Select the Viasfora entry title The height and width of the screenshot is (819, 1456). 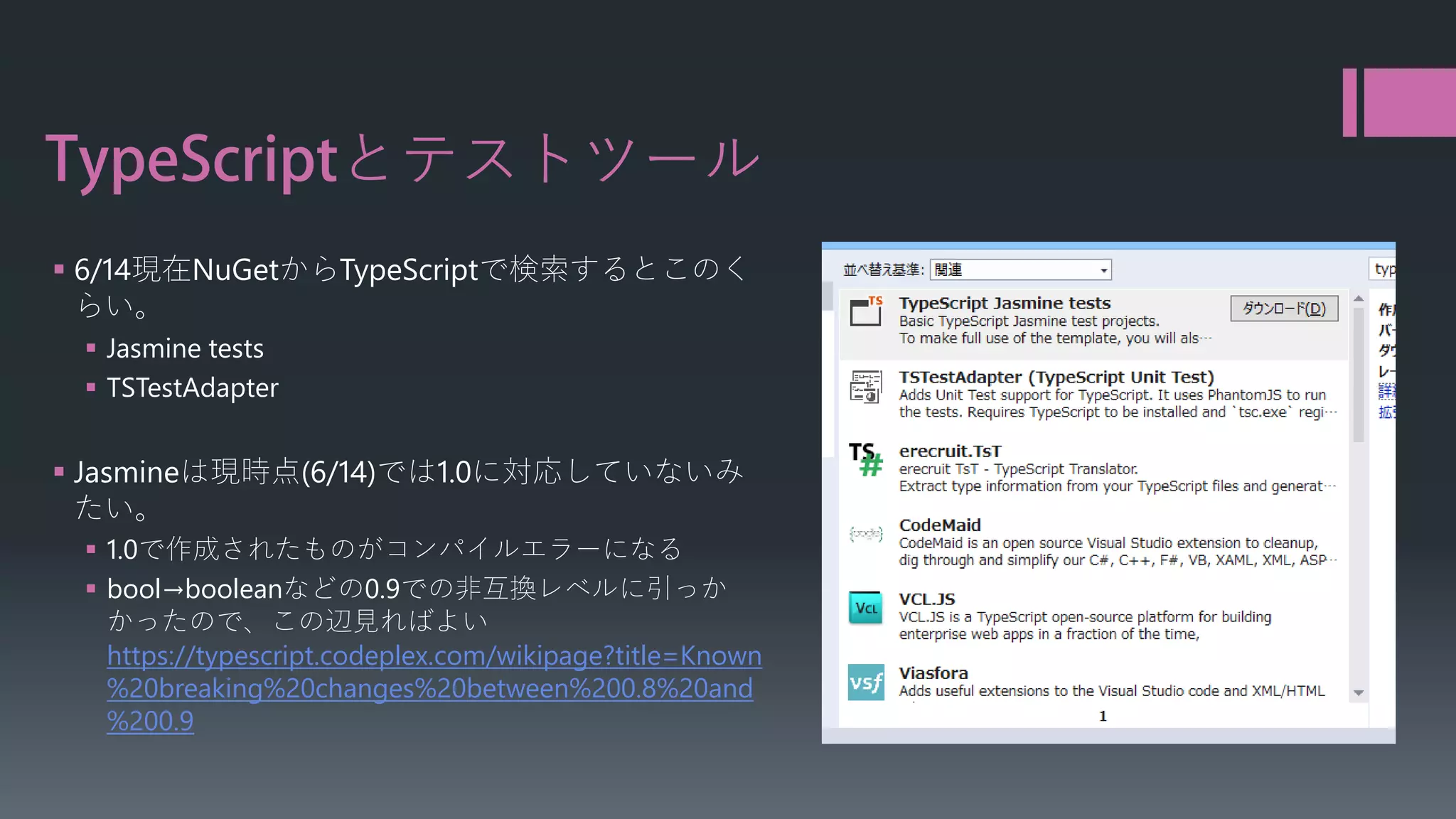point(933,673)
